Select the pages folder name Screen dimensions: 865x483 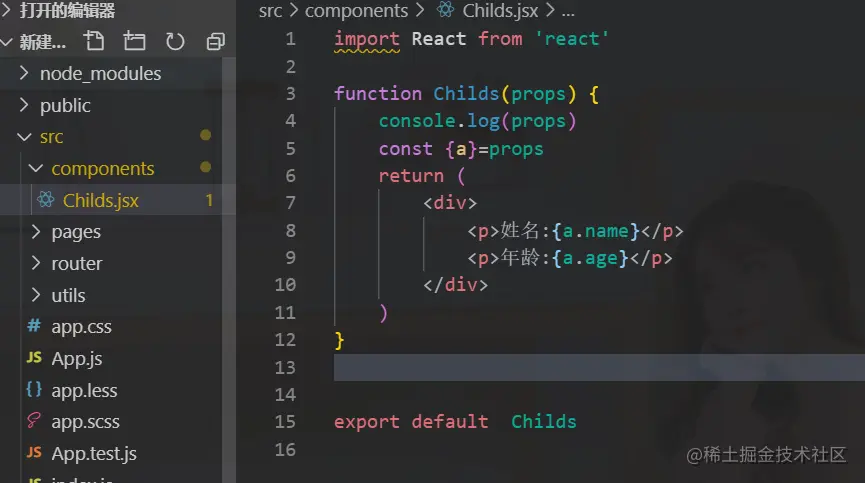(76, 232)
